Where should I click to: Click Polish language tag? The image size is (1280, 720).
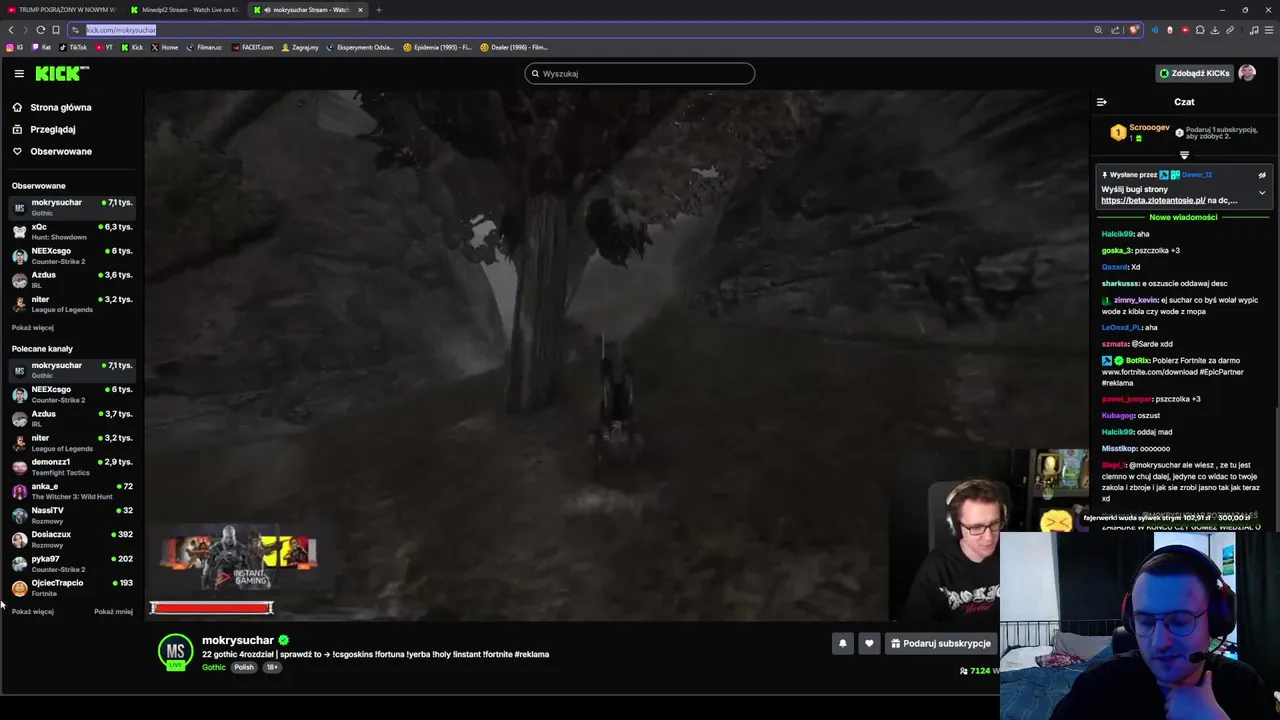pyautogui.click(x=244, y=667)
